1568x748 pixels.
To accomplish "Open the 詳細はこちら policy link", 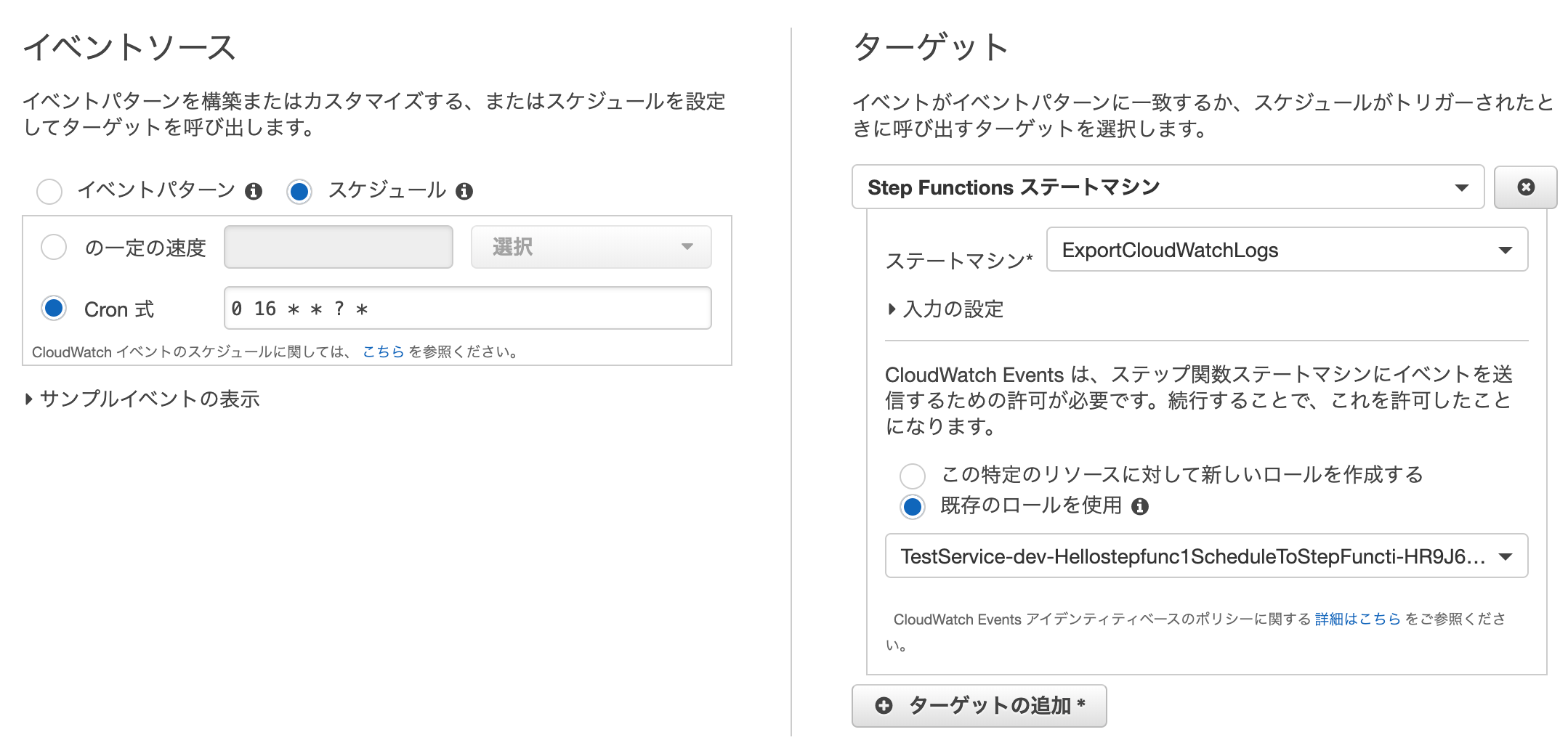I will 1358,619.
